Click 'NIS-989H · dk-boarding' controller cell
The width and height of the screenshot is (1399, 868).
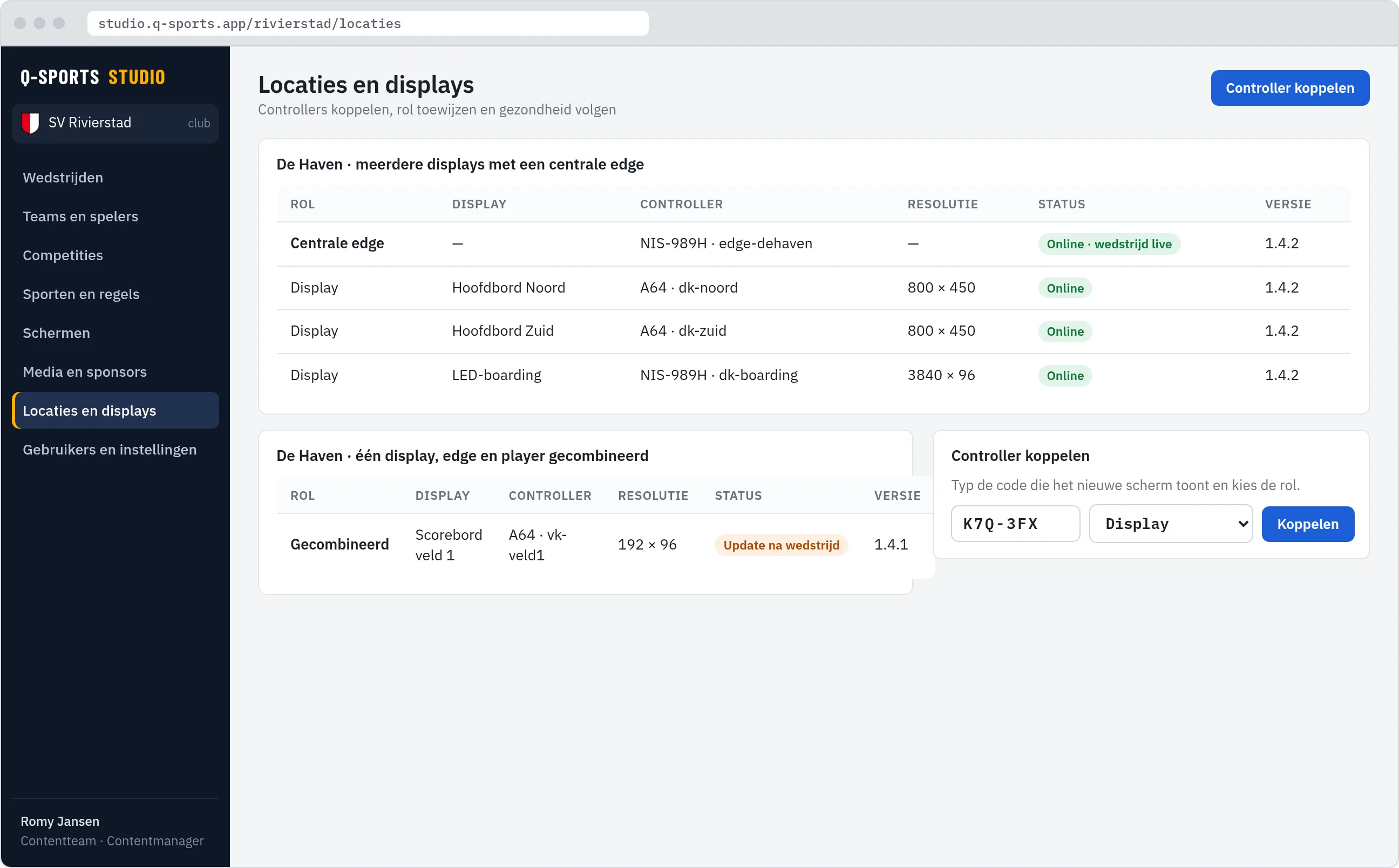[718, 375]
